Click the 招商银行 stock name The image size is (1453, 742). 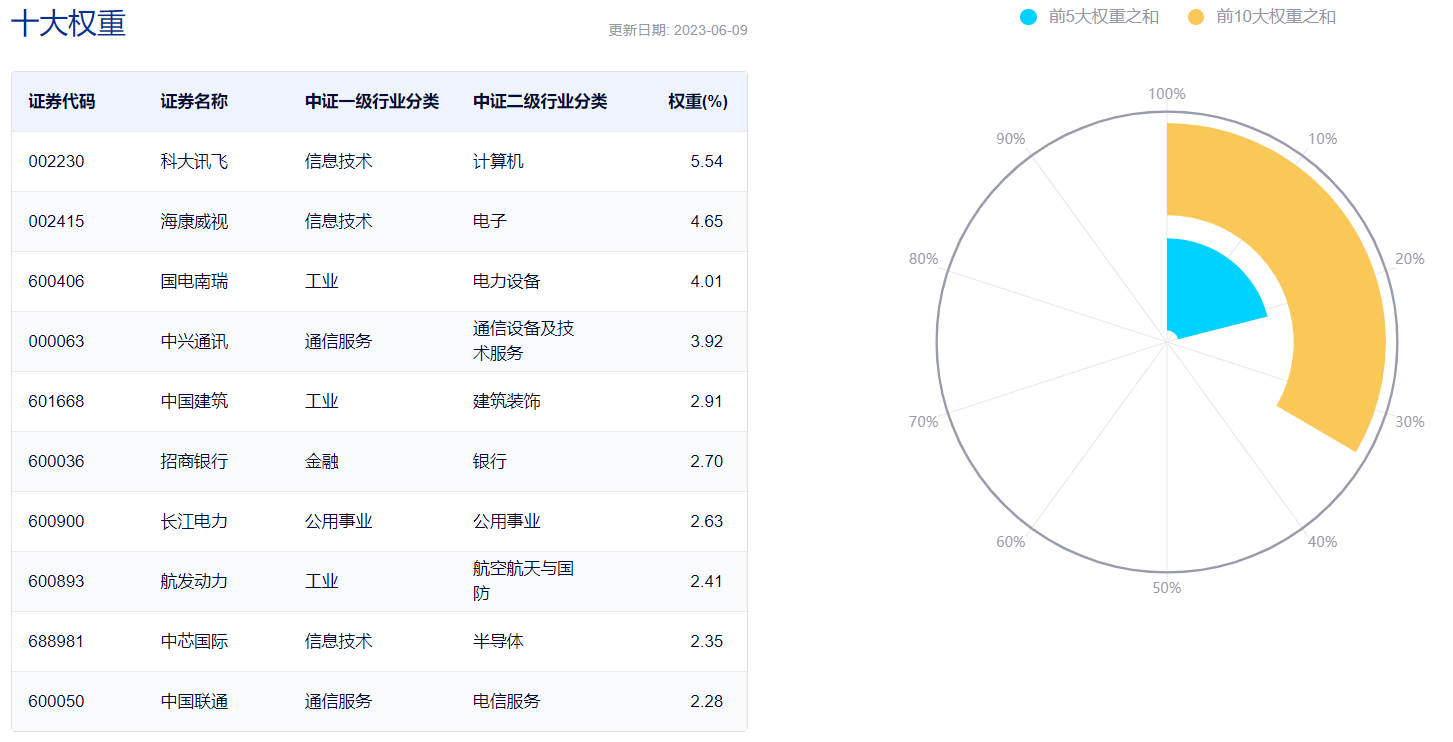[194, 462]
